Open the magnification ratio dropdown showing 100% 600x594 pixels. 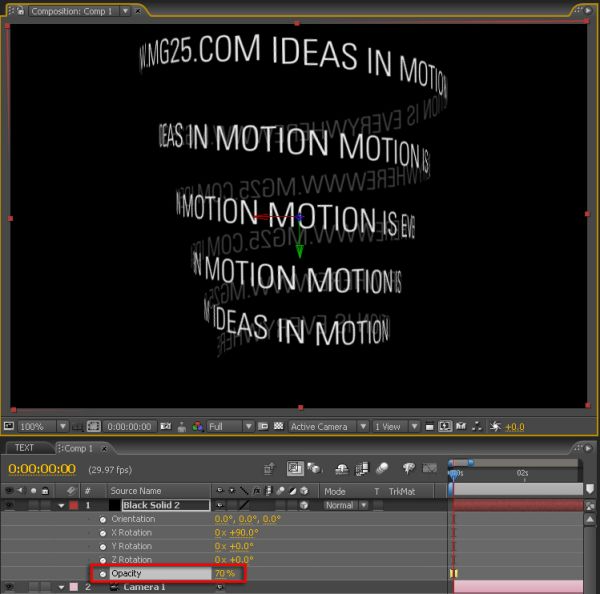coord(42,426)
